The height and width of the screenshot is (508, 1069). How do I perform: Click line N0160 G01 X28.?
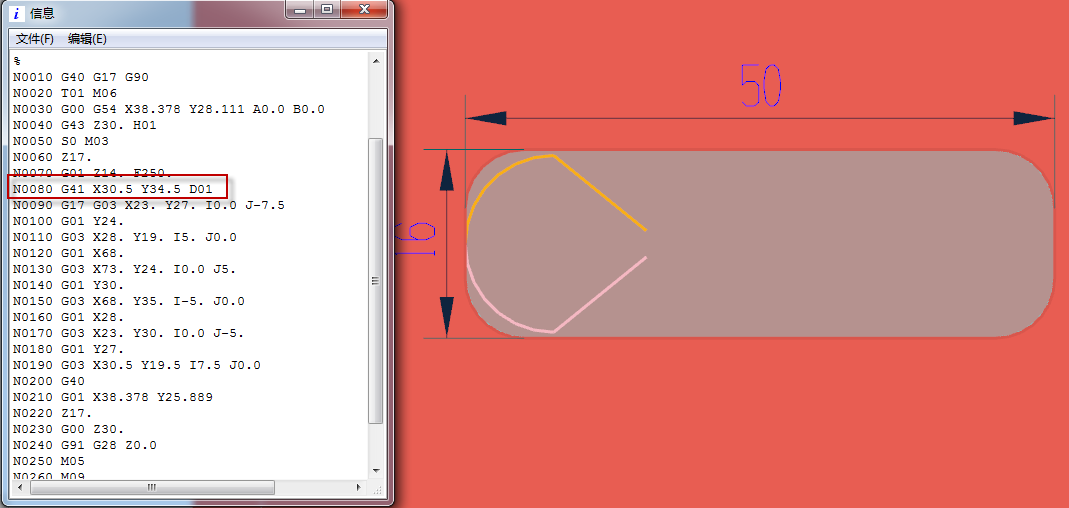(x=68, y=317)
